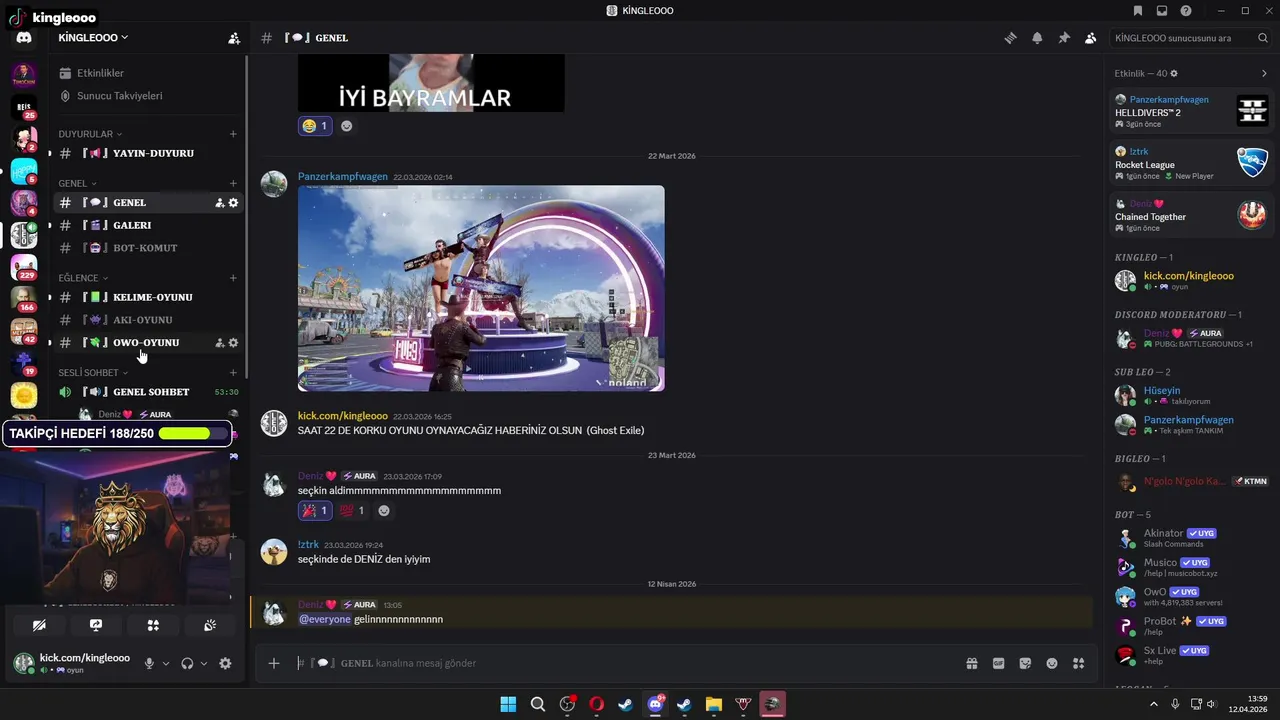Viewport: 1280px width, 720px height.
Task: Toggle camera on in voice panel
Action: tap(39, 625)
